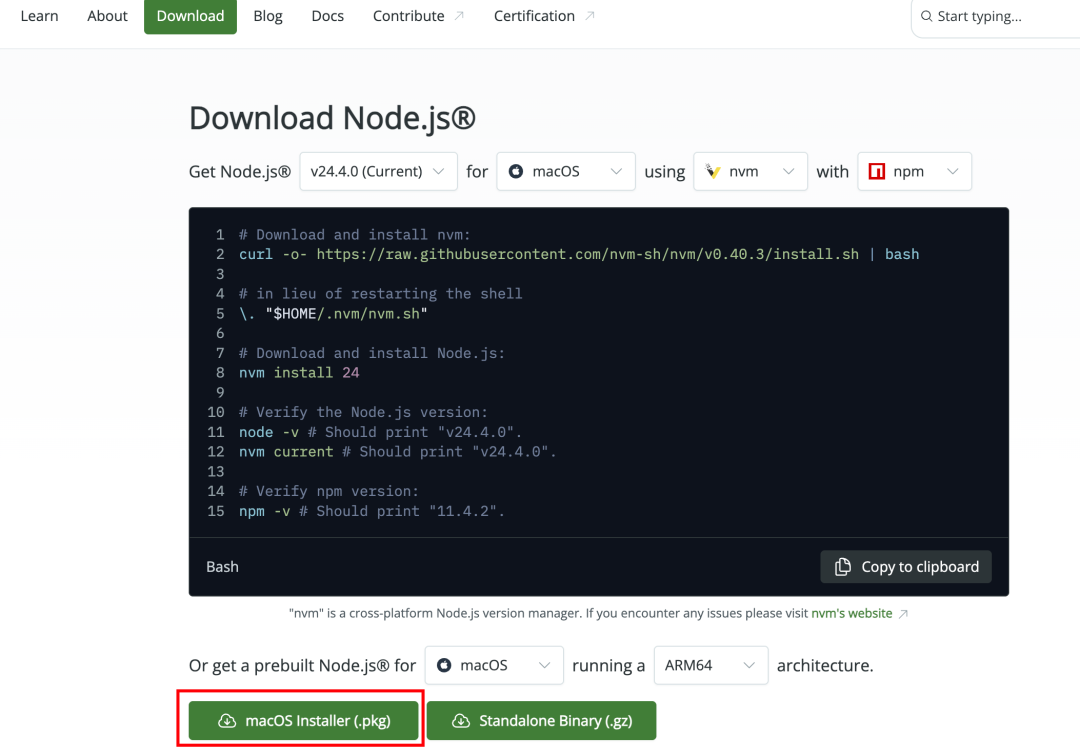Click the cloud icon on Standalone Binary button
Image resolution: width=1080 pixels, height=756 pixels.
point(460,721)
